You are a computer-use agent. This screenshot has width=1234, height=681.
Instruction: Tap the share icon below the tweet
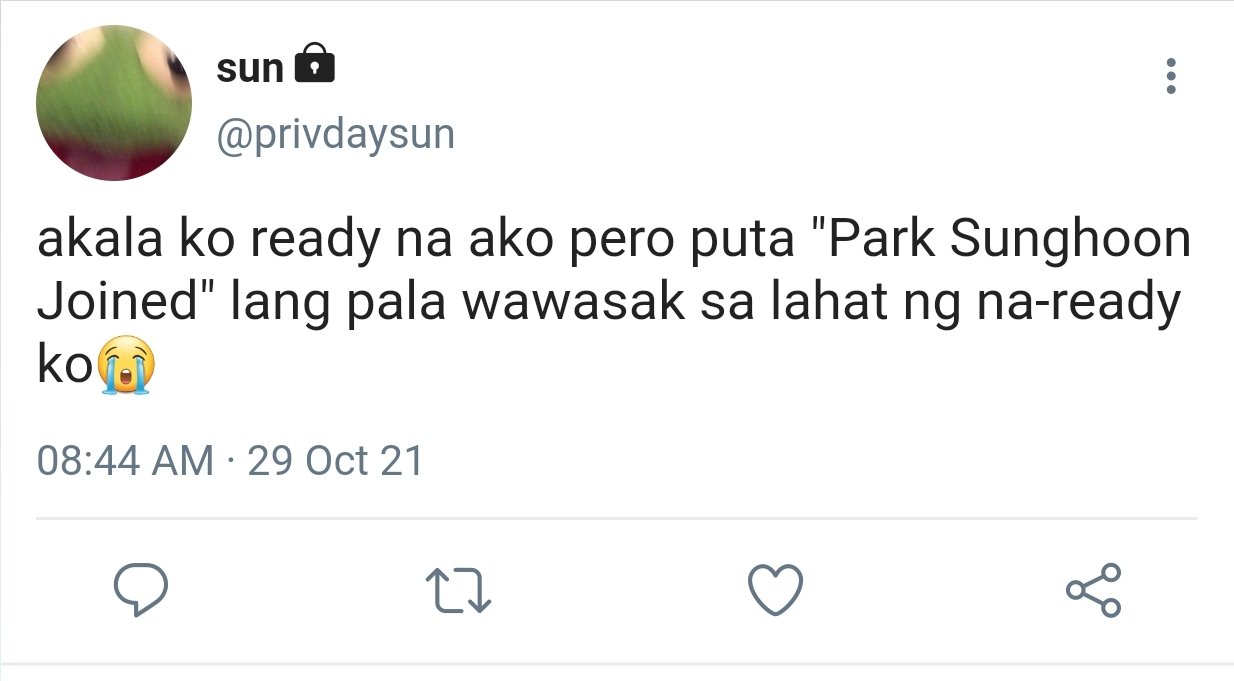click(1094, 590)
